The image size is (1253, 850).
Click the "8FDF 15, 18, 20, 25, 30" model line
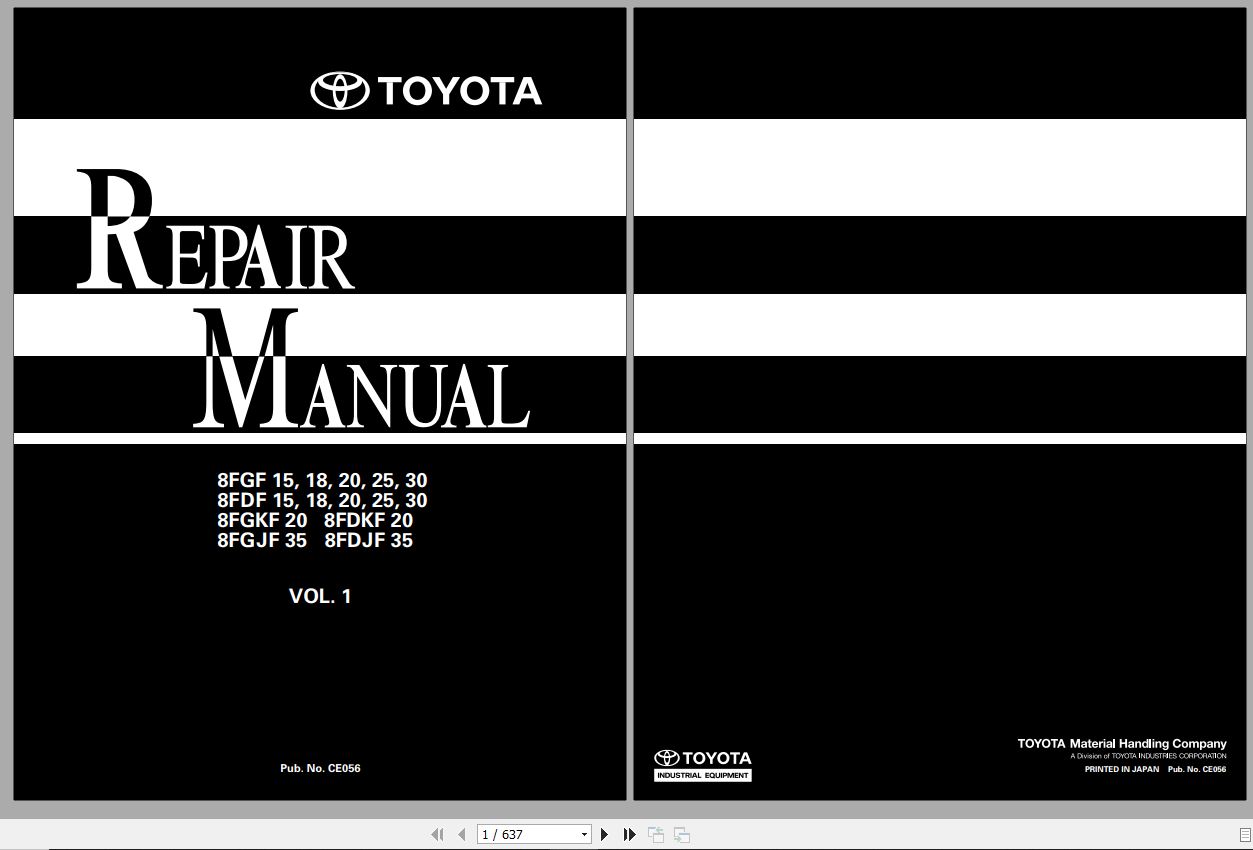click(322, 500)
